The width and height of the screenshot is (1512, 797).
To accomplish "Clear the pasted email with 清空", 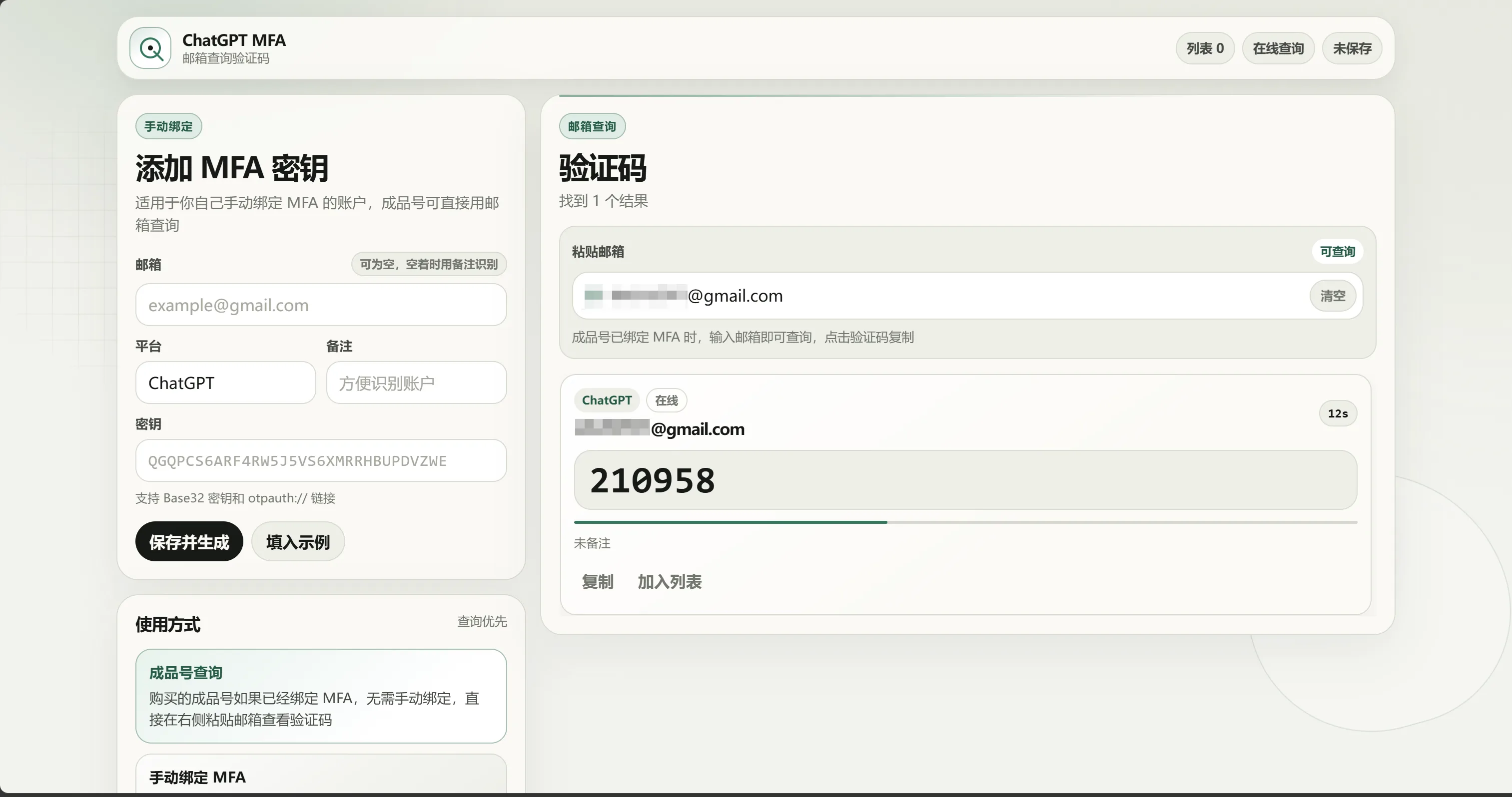I will [1333, 296].
